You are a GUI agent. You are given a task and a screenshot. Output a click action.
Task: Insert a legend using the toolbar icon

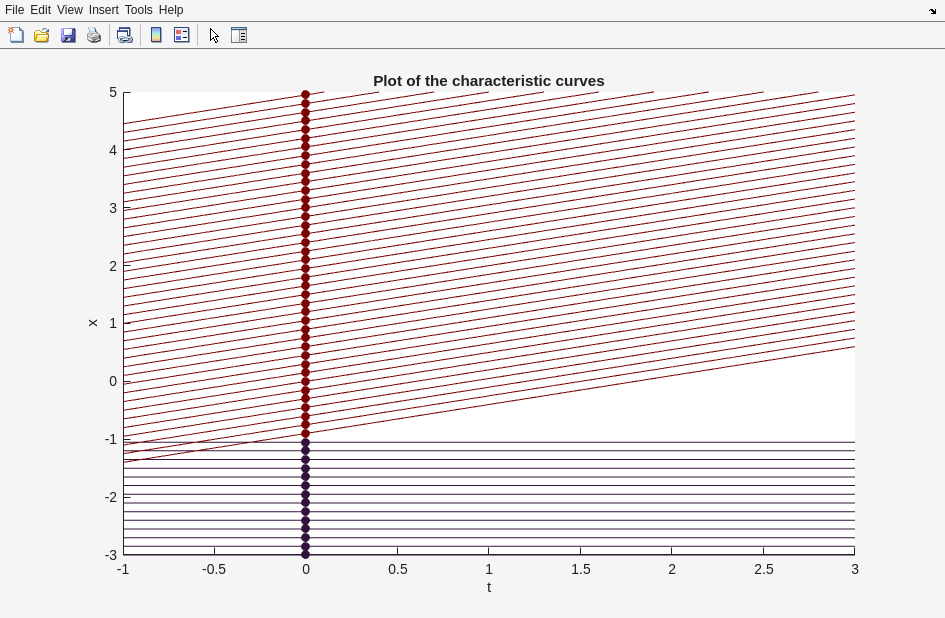coord(182,35)
